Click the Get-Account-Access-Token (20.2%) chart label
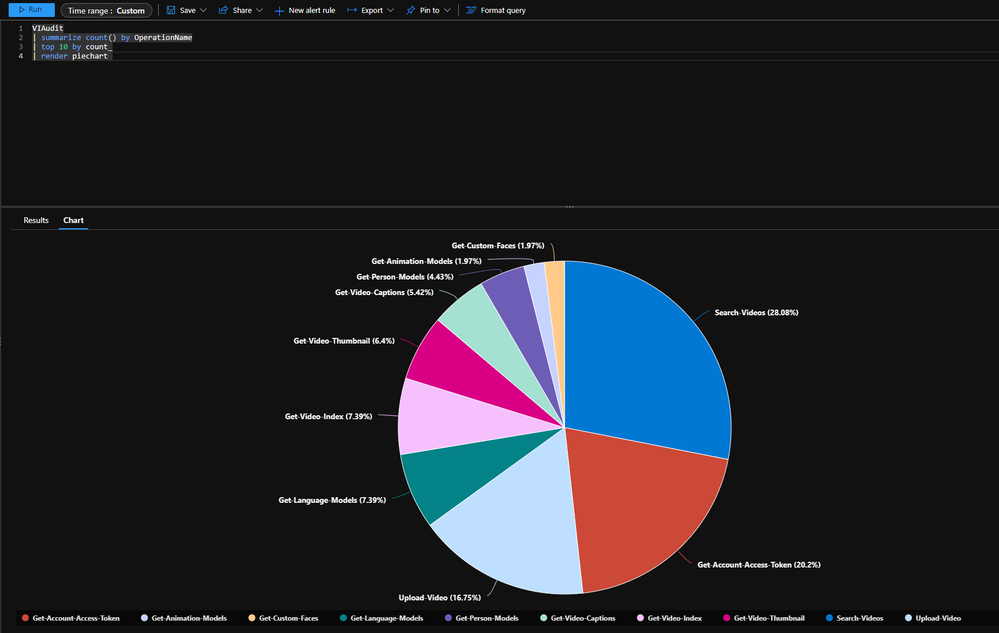The width and height of the screenshot is (999, 633). (x=759, y=565)
